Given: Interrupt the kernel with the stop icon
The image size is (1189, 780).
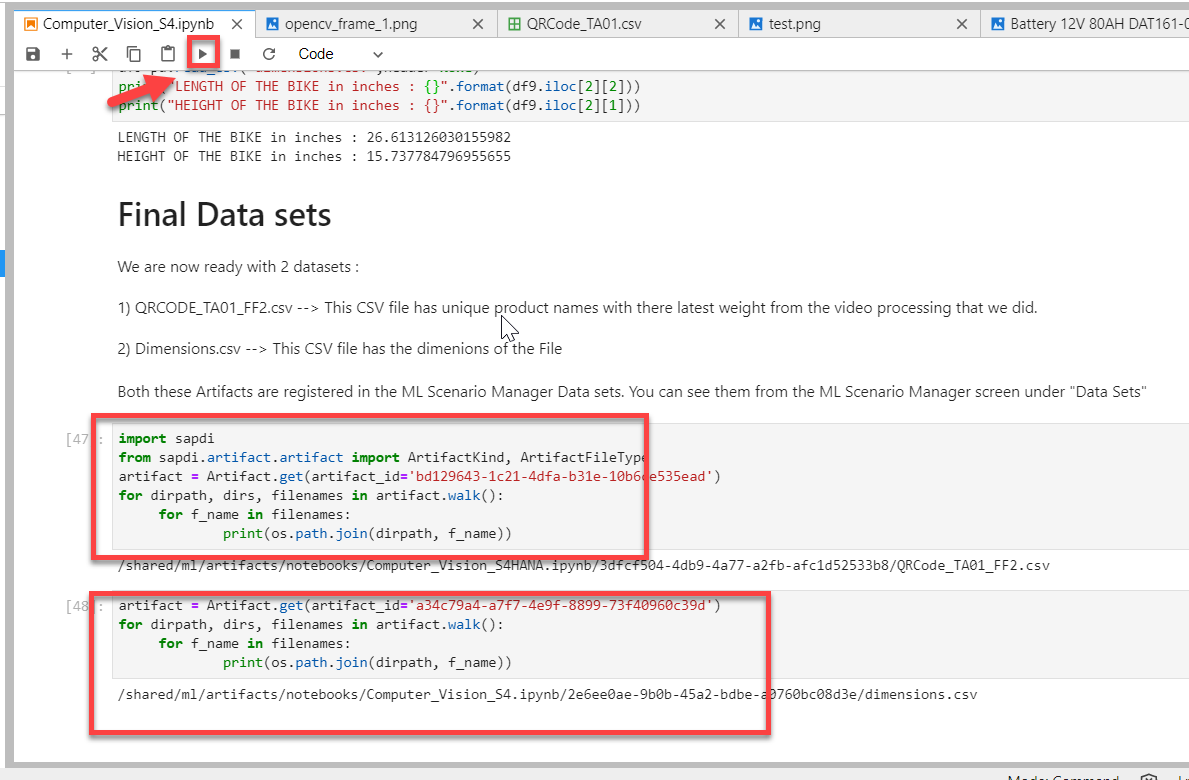Looking at the screenshot, I should coord(235,54).
